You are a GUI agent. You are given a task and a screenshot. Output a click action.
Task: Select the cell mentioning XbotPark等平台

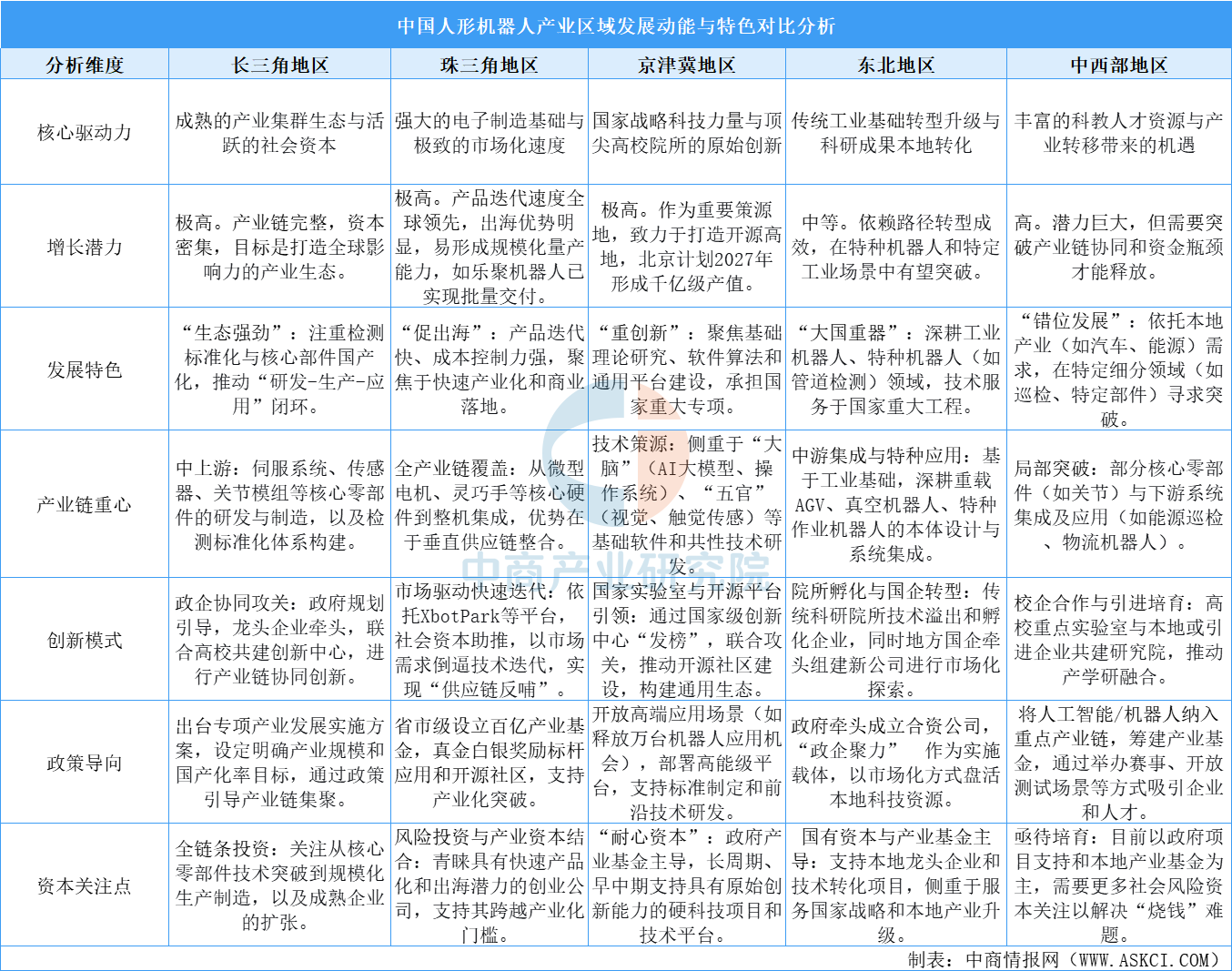[x=490, y=641]
